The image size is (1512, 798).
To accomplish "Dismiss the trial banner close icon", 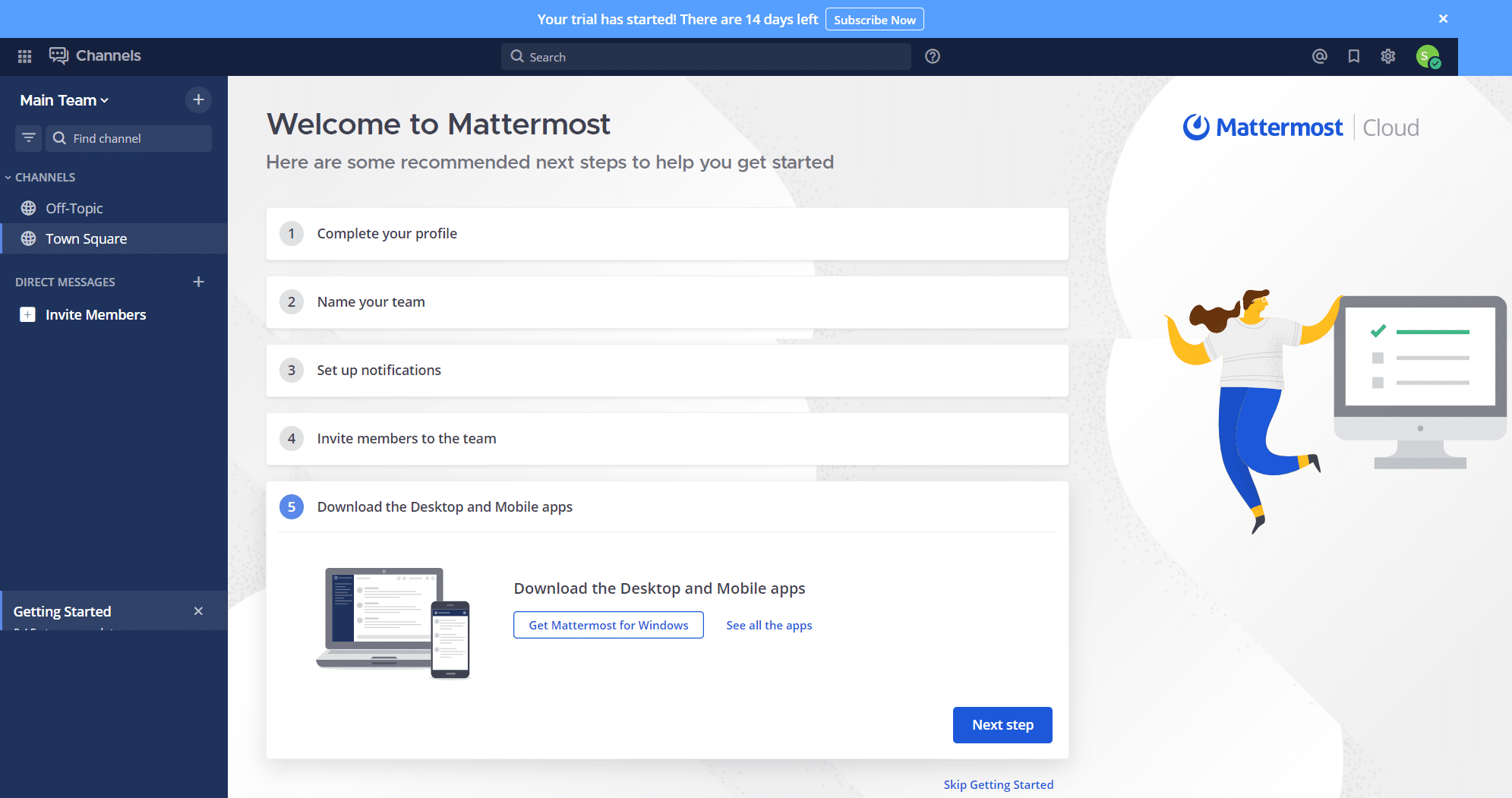I will 1444,18.
